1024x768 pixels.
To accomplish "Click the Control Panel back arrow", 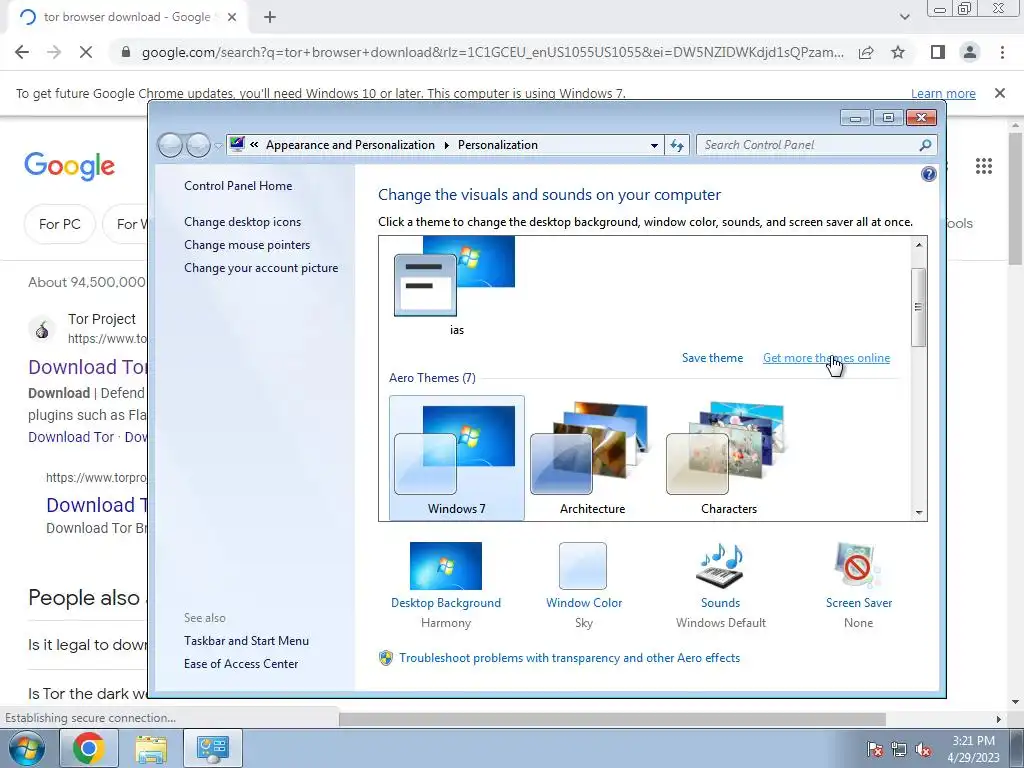I will [170, 145].
